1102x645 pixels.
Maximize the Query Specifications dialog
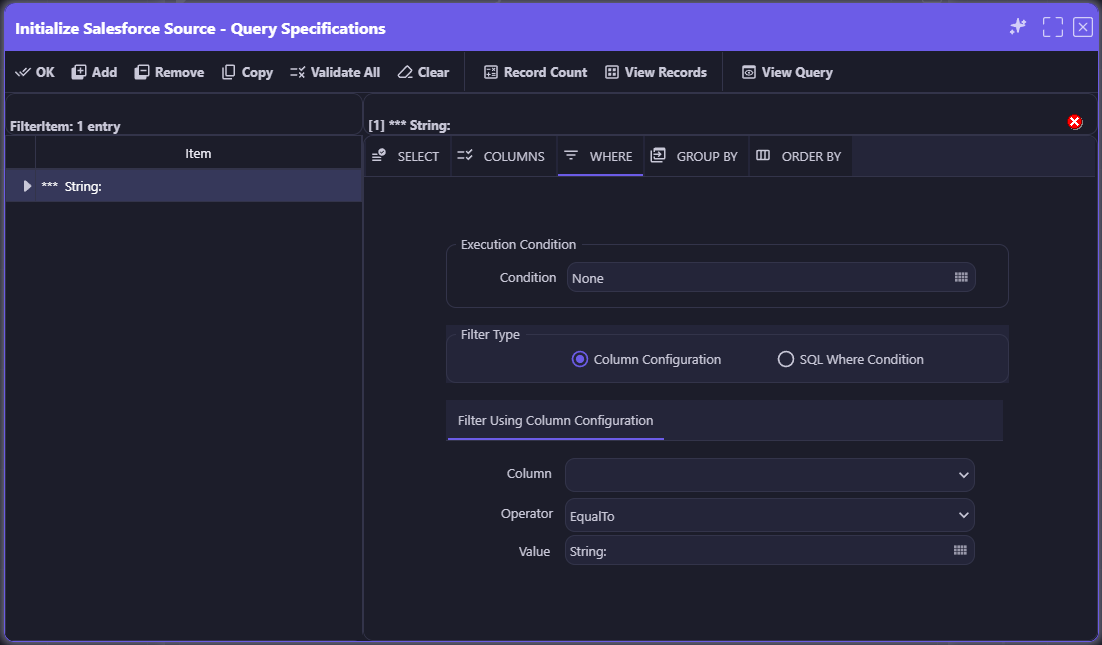click(x=1052, y=27)
